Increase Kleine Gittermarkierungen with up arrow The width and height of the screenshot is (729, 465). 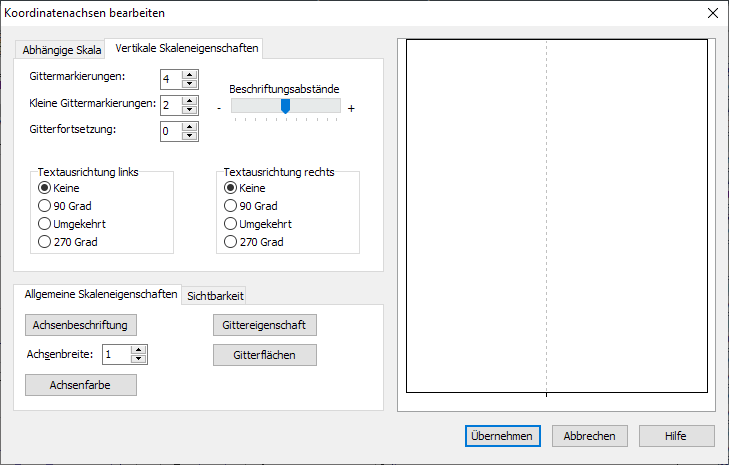[x=190, y=99]
